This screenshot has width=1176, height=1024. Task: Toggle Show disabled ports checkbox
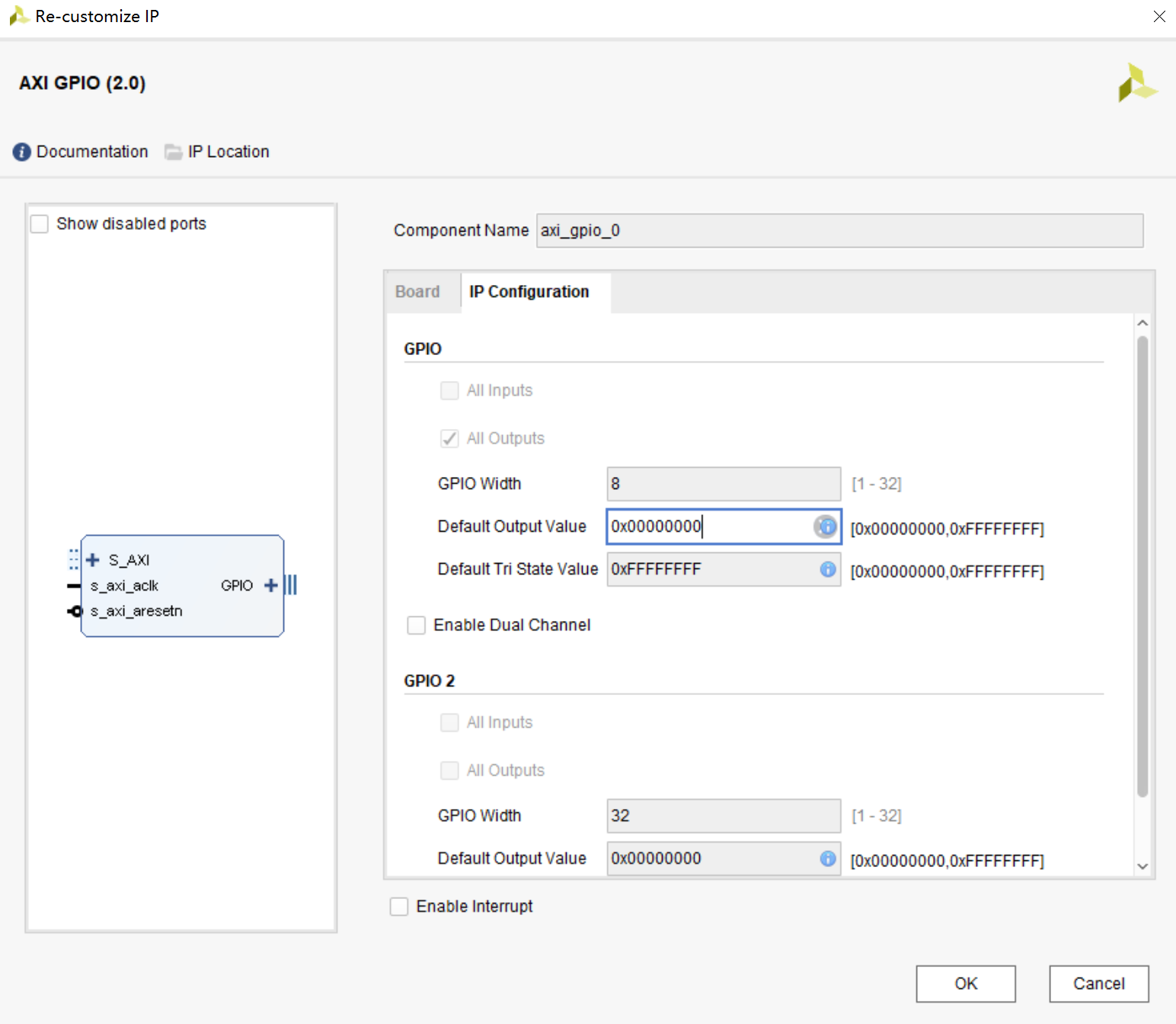click(40, 224)
